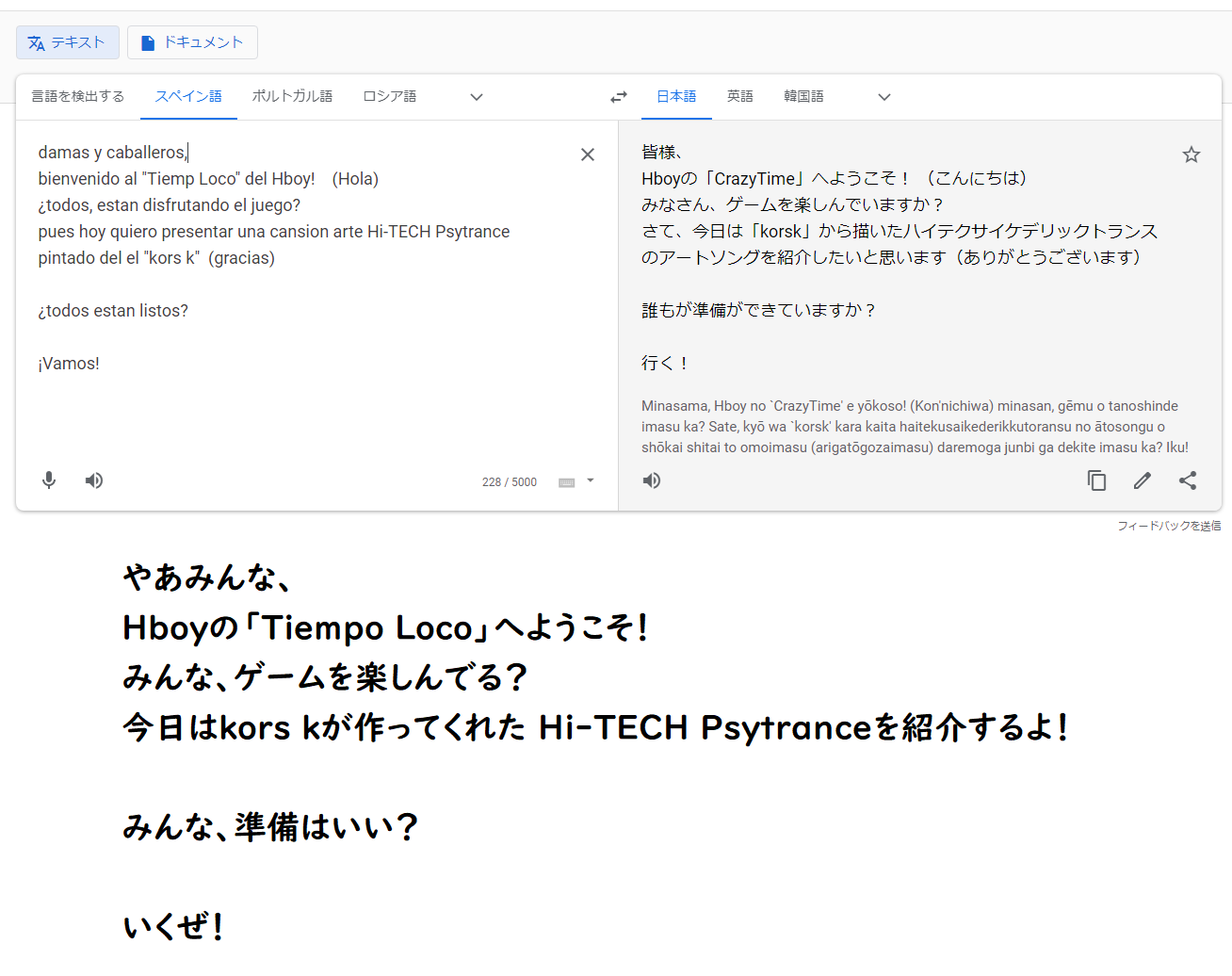
Task: Open the virtual keyboard icon
Action: coord(567,482)
